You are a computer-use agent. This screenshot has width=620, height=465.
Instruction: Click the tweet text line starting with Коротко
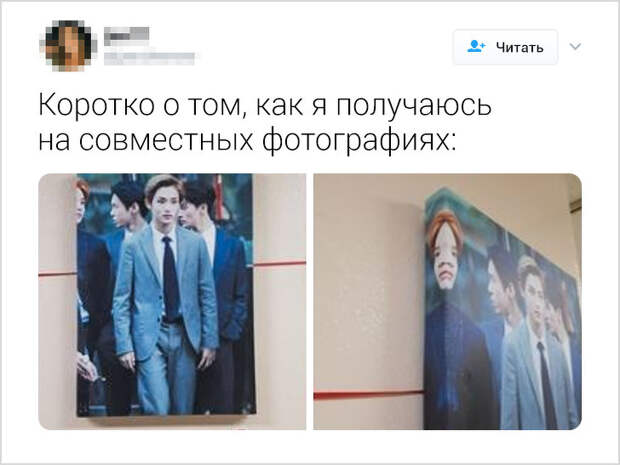(x=265, y=106)
